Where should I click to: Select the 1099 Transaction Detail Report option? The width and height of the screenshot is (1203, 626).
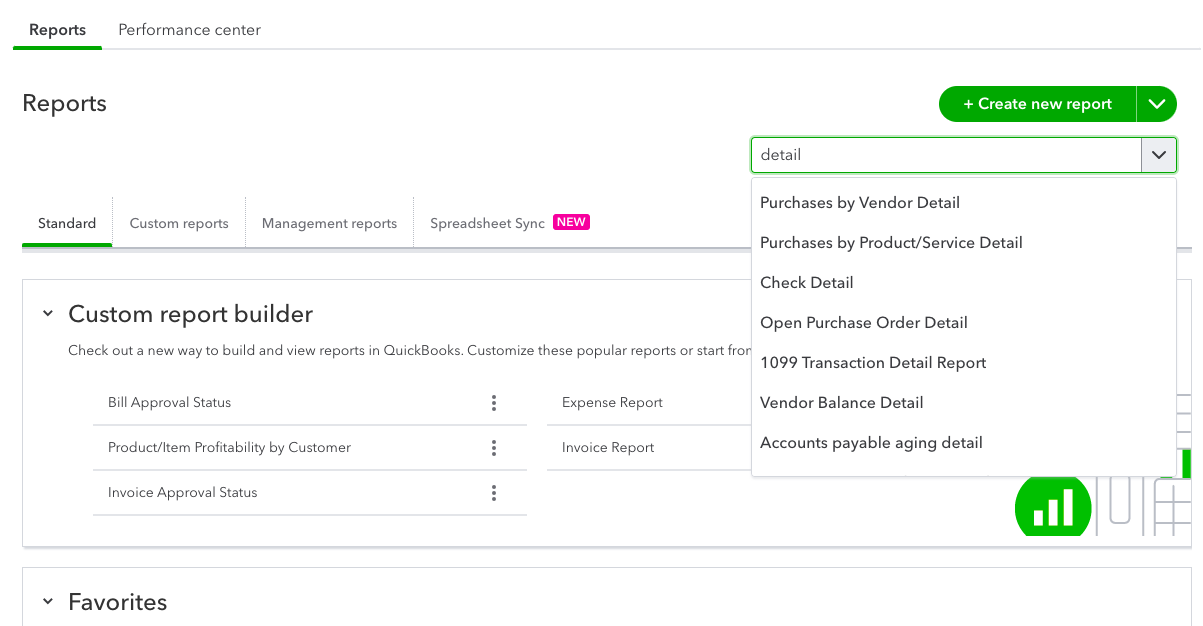click(873, 363)
